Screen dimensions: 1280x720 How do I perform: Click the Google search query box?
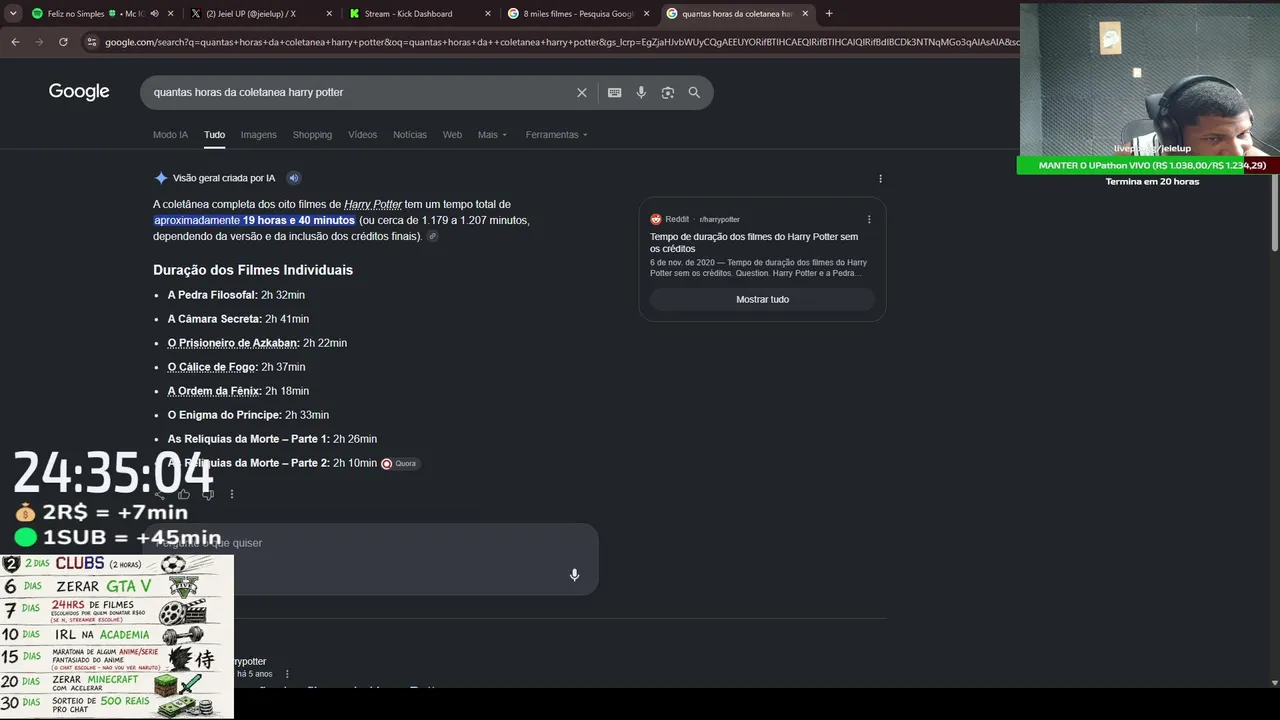pyautogui.click(x=360, y=92)
